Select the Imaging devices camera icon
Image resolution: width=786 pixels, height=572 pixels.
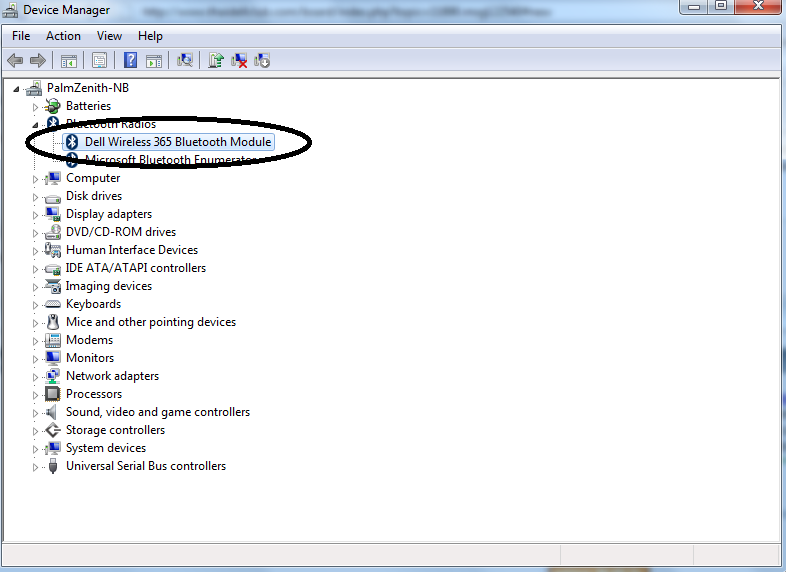53,286
